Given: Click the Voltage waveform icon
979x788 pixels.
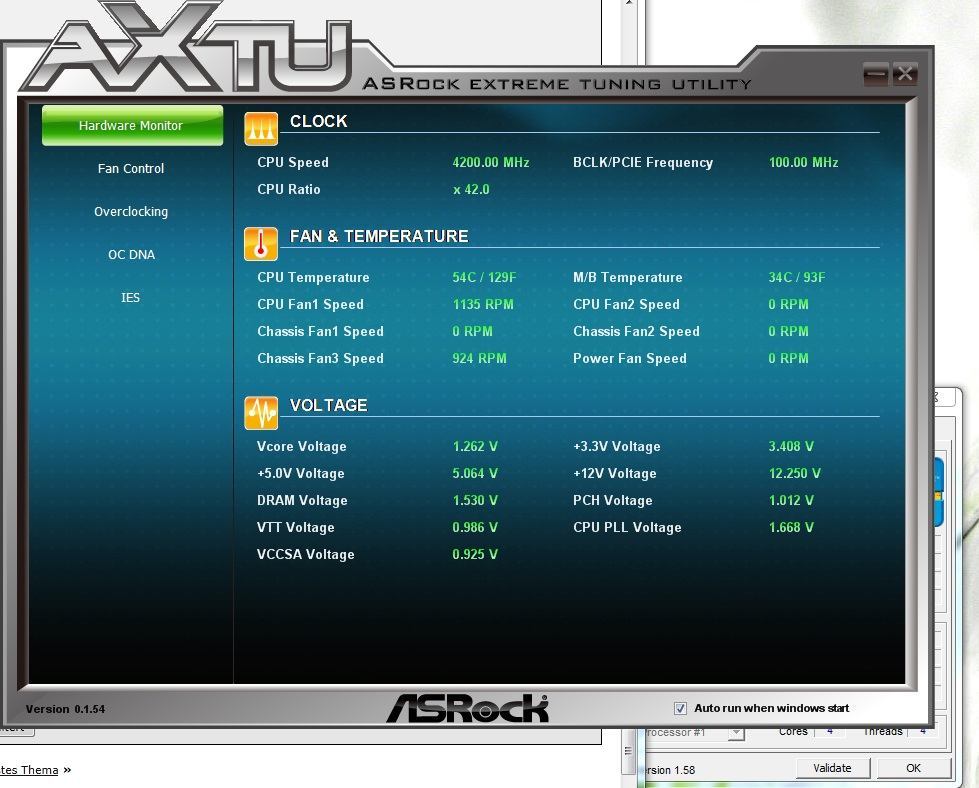Looking at the screenshot, I should point(261,413).
